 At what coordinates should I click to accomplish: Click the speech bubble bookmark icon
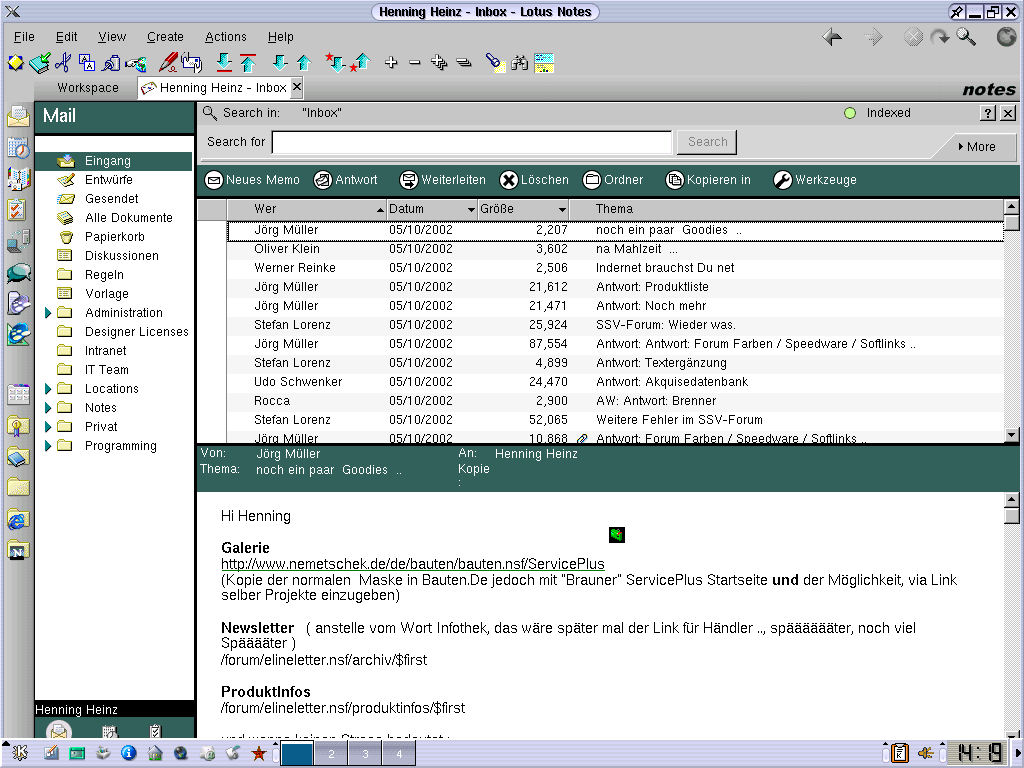pyautogui.click(x=18, y=273)
